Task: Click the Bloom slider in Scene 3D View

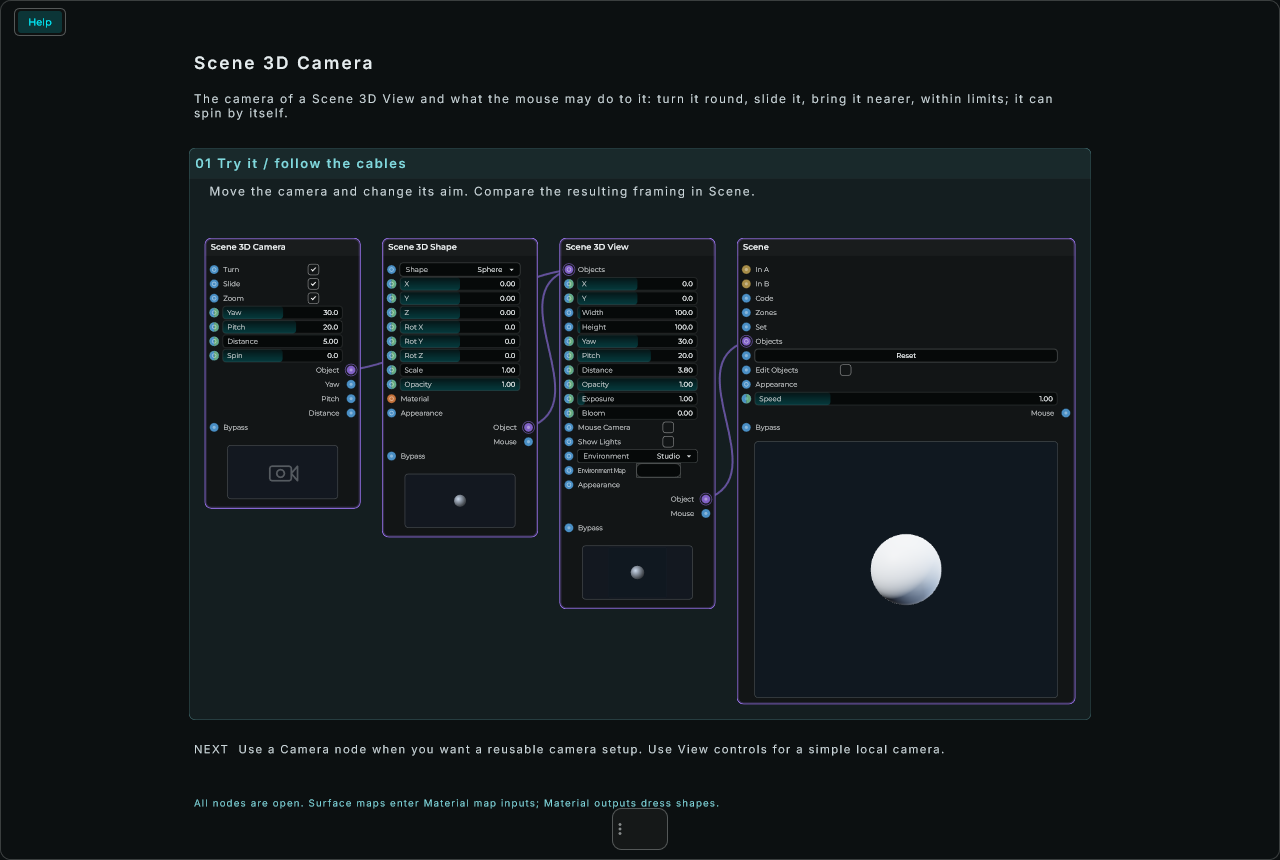Action: point(637,413)
